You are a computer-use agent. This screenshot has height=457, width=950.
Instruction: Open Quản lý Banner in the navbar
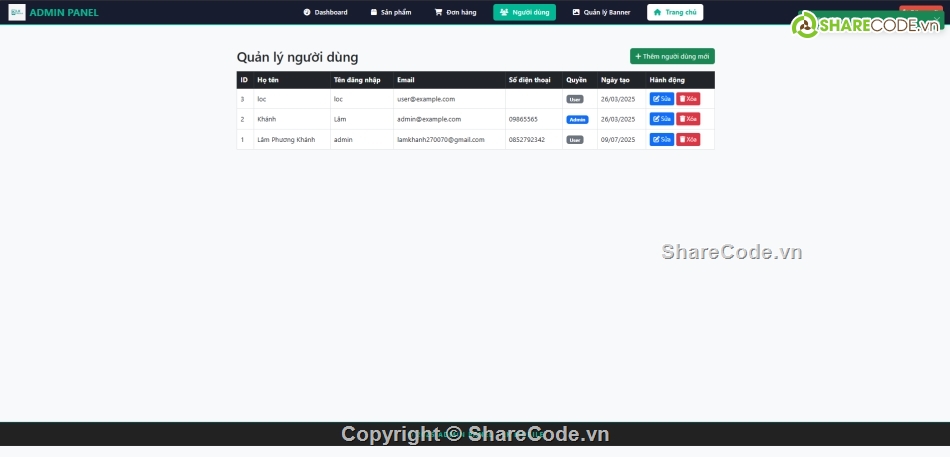[x=601, y=12]
